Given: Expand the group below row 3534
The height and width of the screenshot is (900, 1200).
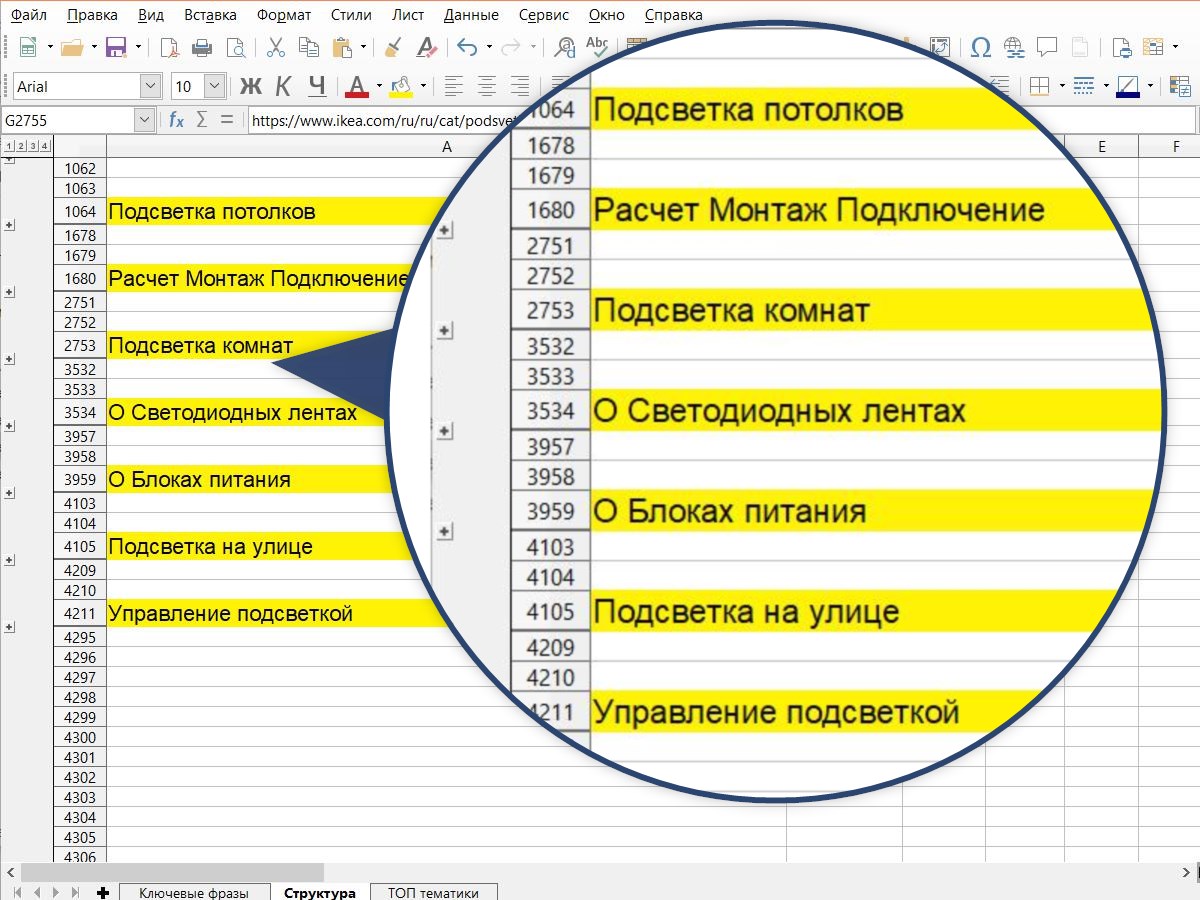Looking at the screenshot, I should pyautogui.click(x=10, y=426).
